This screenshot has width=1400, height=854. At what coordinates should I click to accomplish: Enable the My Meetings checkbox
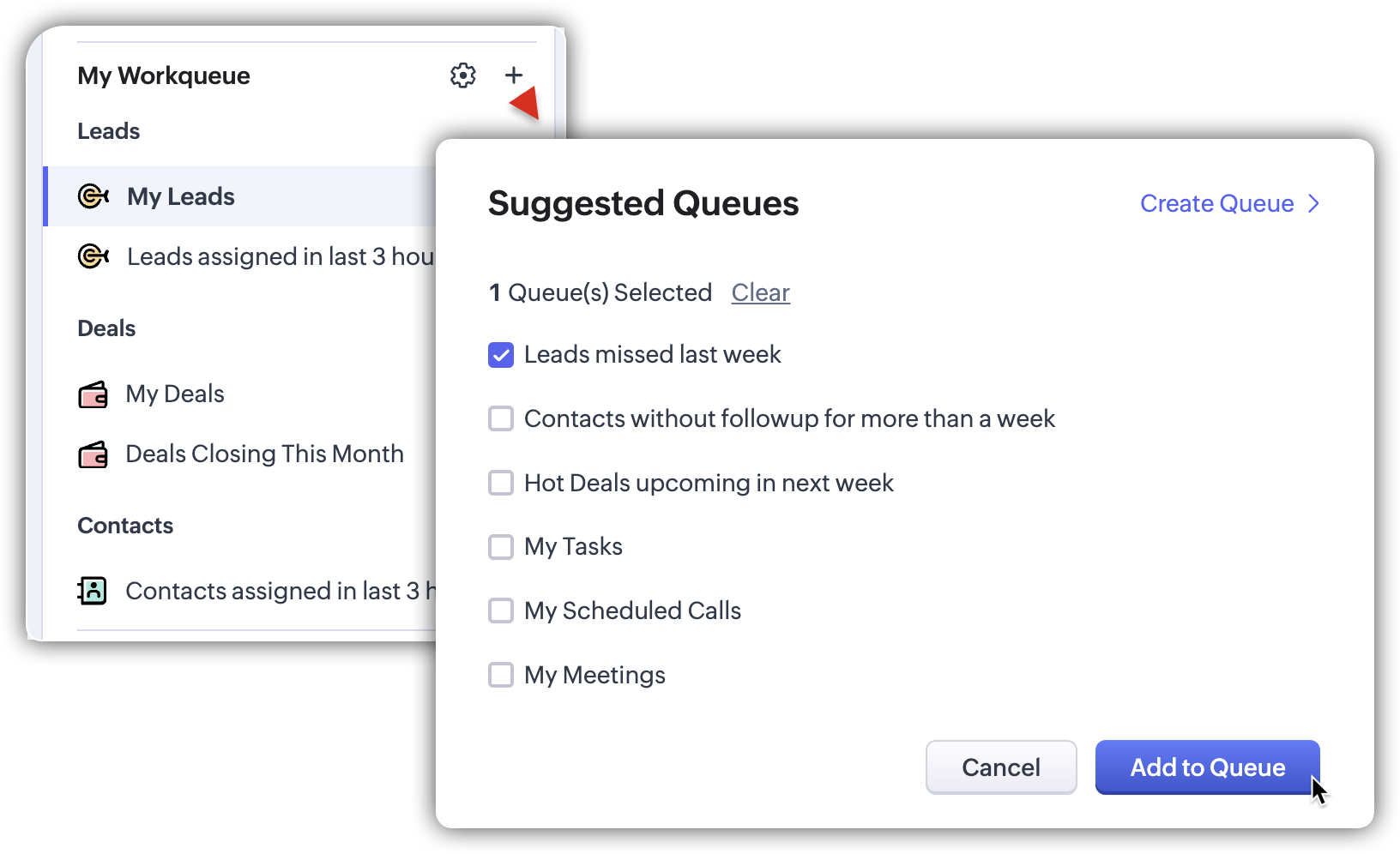(501, 675)
